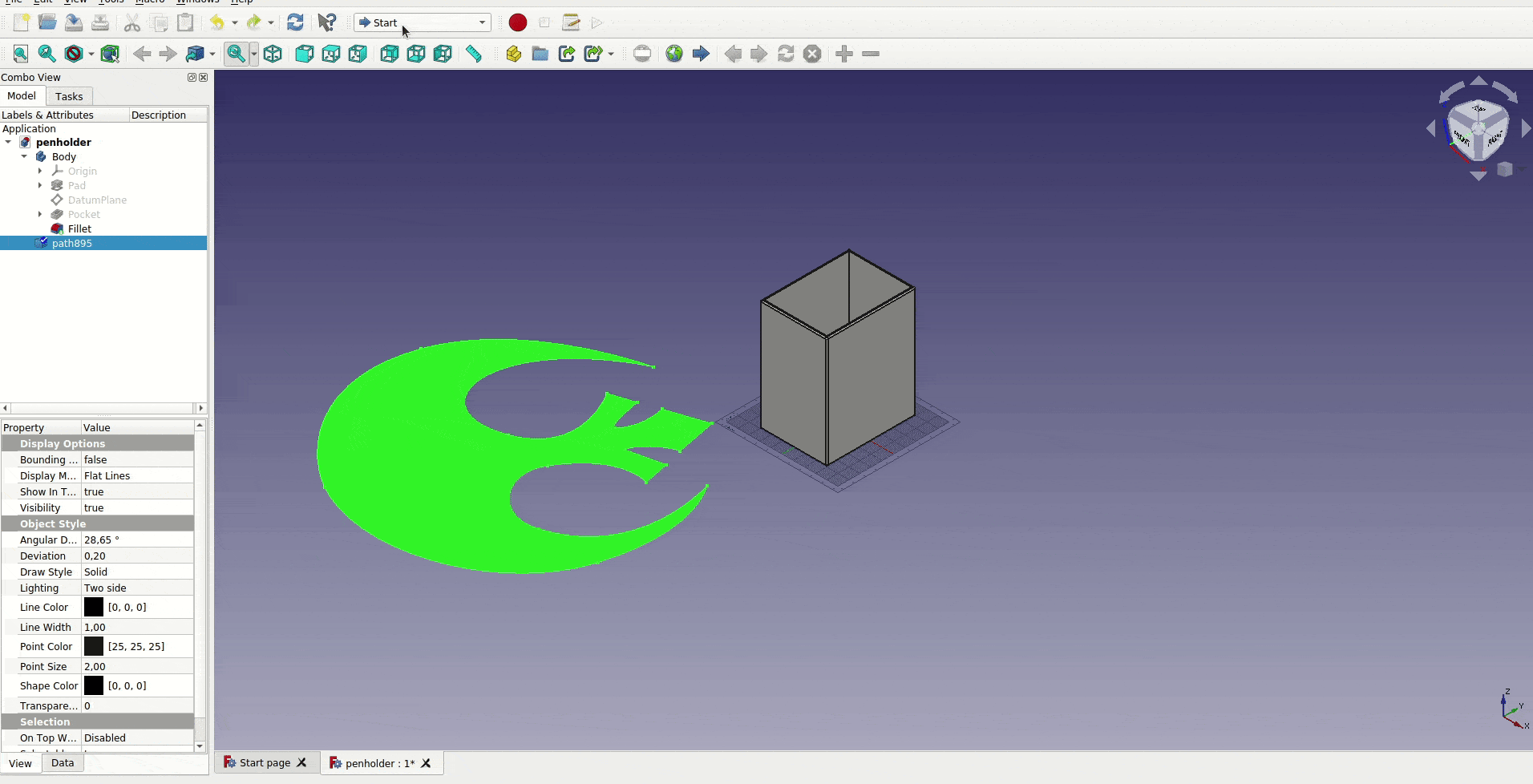This screenshot has height=784, width=1533.
Task: Click the Open document folder icon
Action: point(47,22)
